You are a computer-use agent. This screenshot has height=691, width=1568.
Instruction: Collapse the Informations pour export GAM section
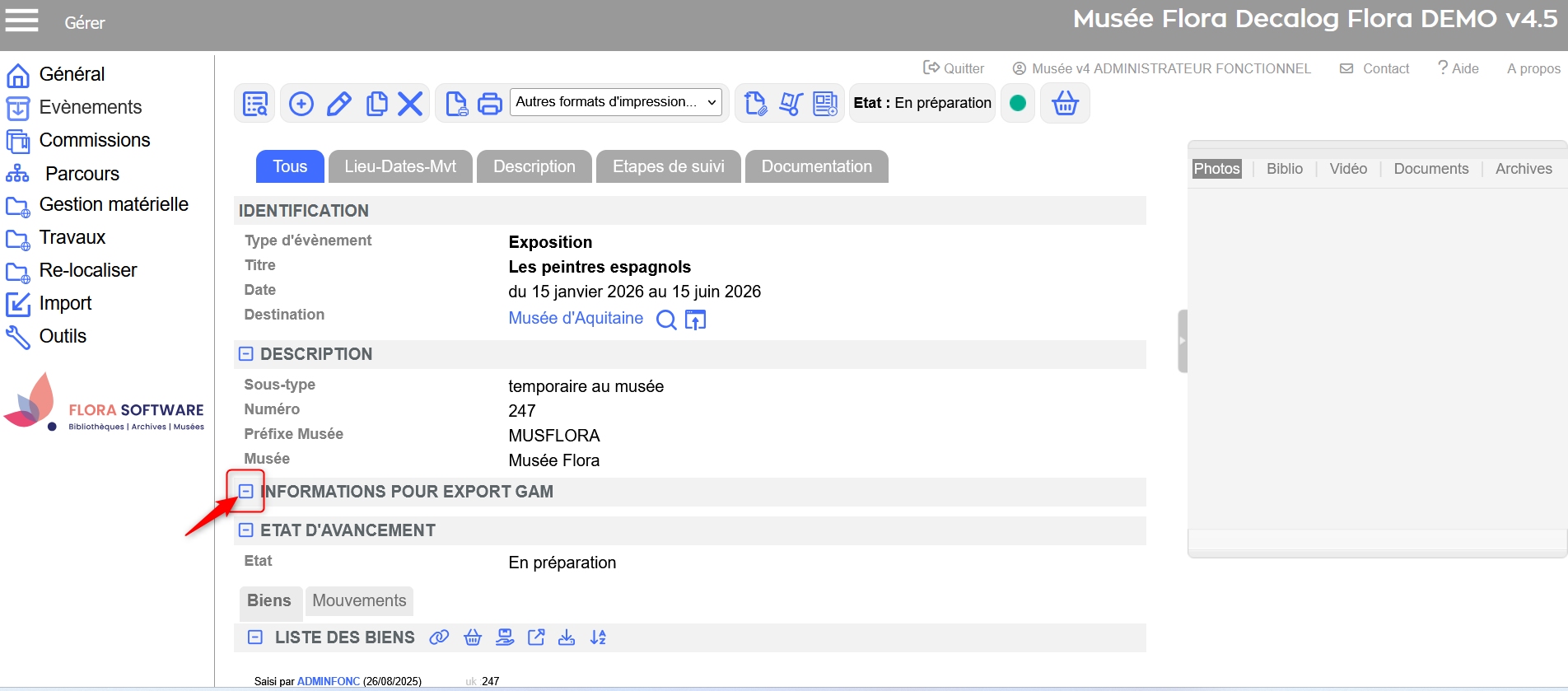point(245,492)
